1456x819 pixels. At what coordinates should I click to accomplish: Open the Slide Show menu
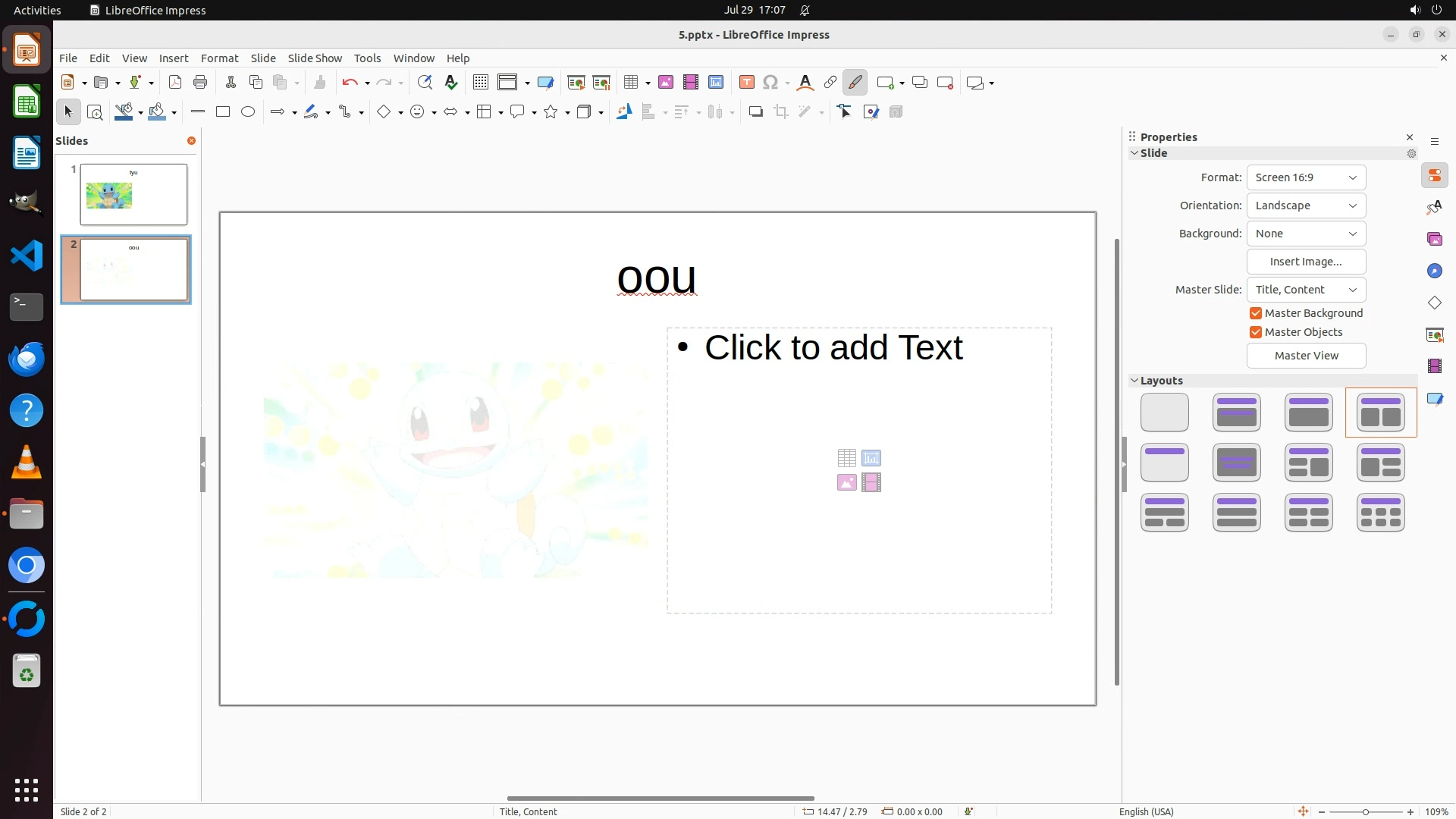tap(315, 58)
